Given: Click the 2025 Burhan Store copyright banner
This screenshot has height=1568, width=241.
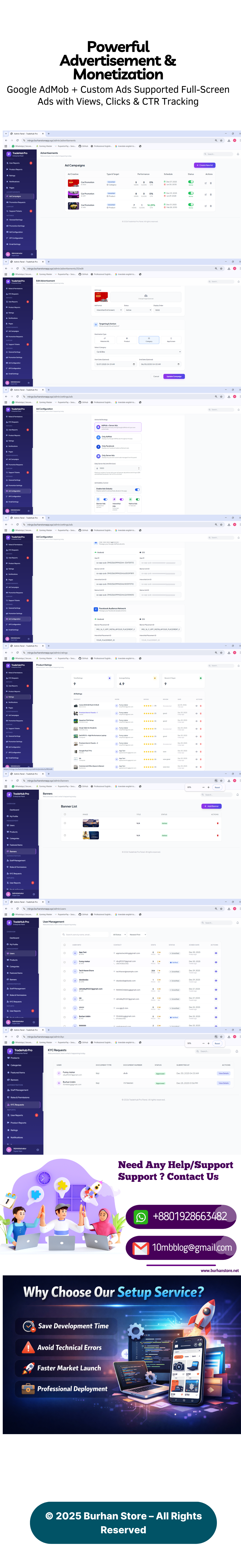Looking at the screenshot, I should pos(123,1522).
